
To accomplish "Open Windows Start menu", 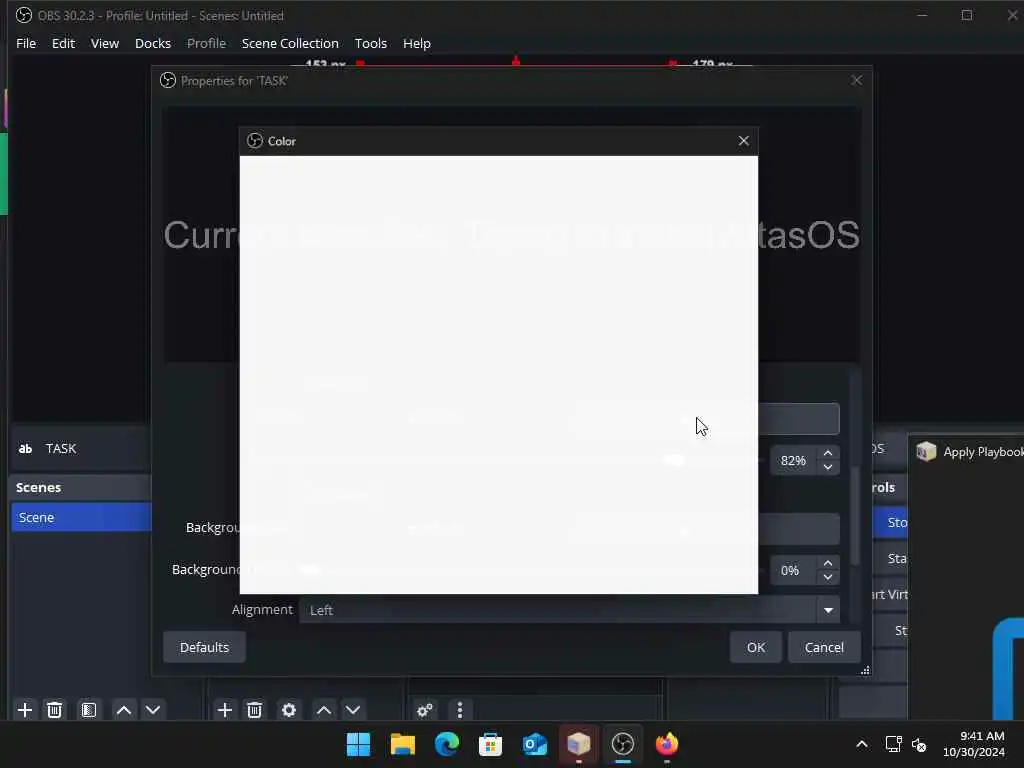I will (x=359, y=744).
